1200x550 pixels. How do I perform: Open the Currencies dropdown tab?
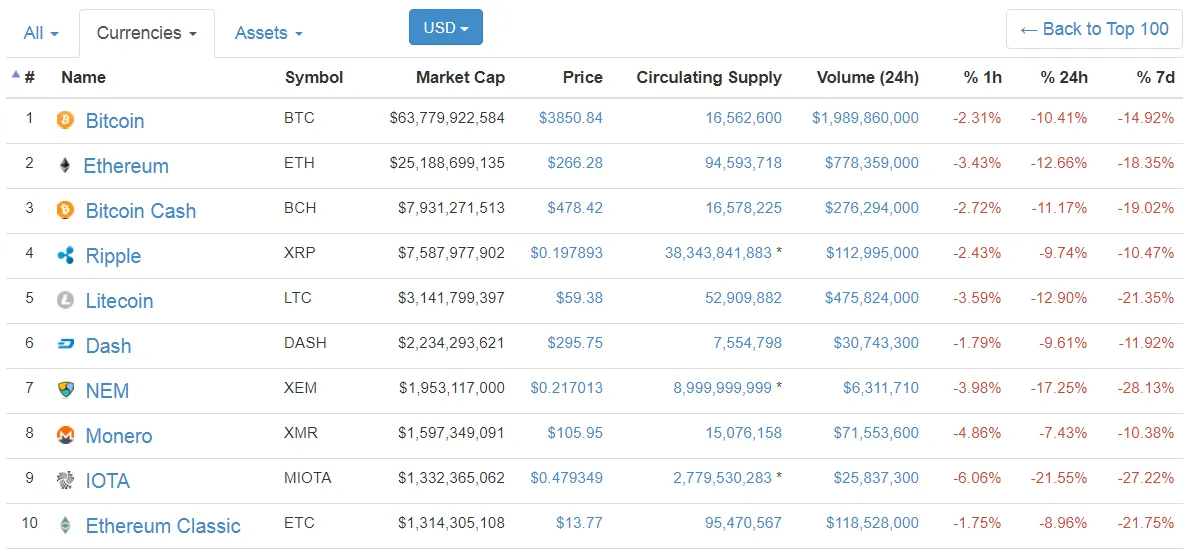[x=146, y=33]
